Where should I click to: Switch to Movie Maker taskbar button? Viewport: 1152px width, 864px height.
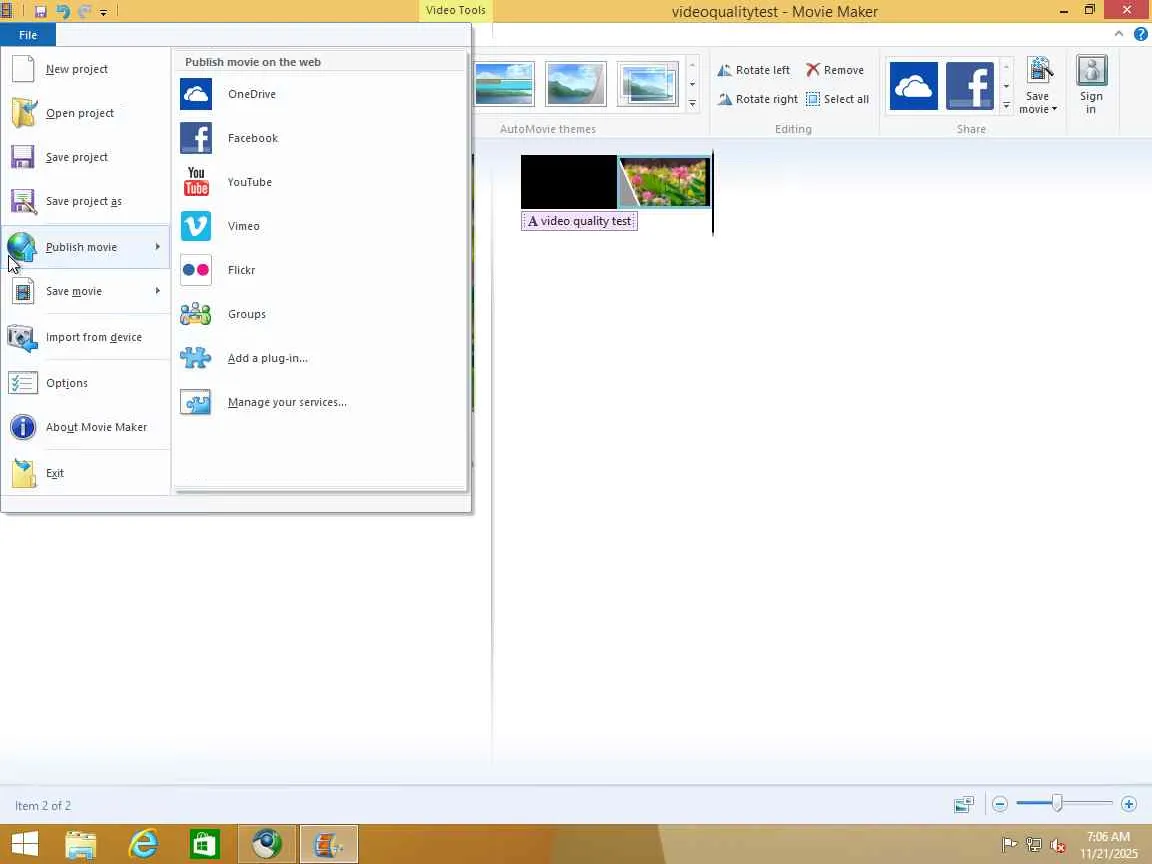[328, 844]
